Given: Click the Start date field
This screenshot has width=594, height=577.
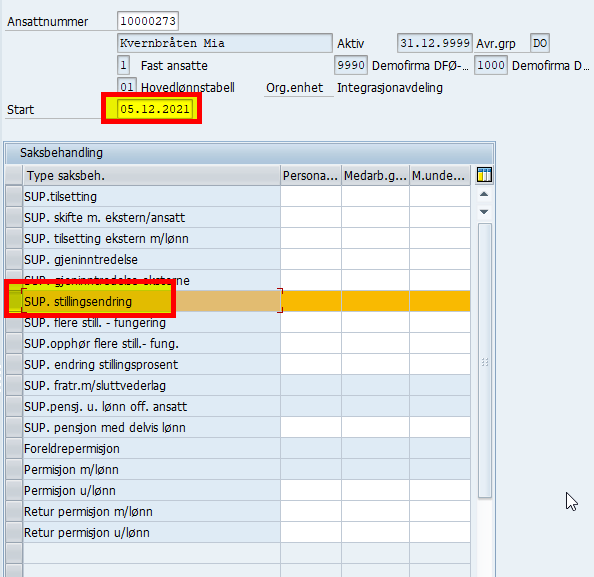Looking at the screenshot, I should coord(155,109).
